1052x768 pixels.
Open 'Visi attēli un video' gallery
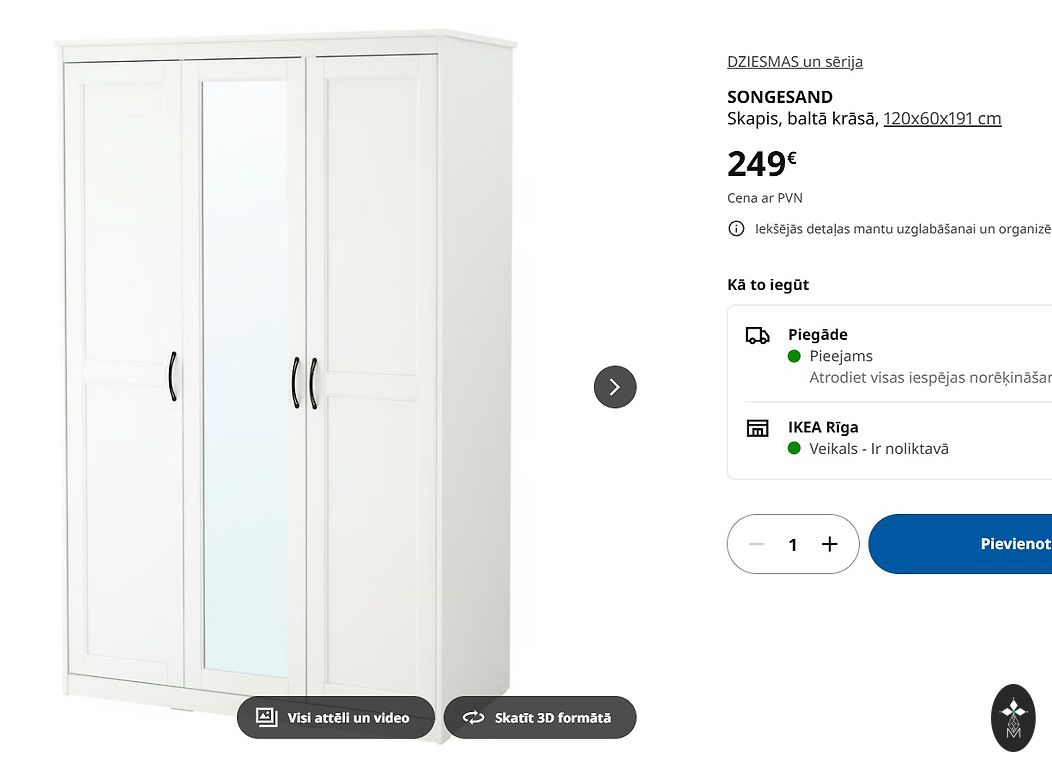click(335, 718)
